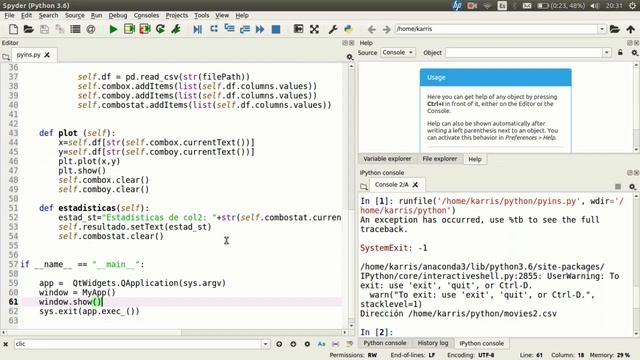Click in the Object input field

coord(524,53)
